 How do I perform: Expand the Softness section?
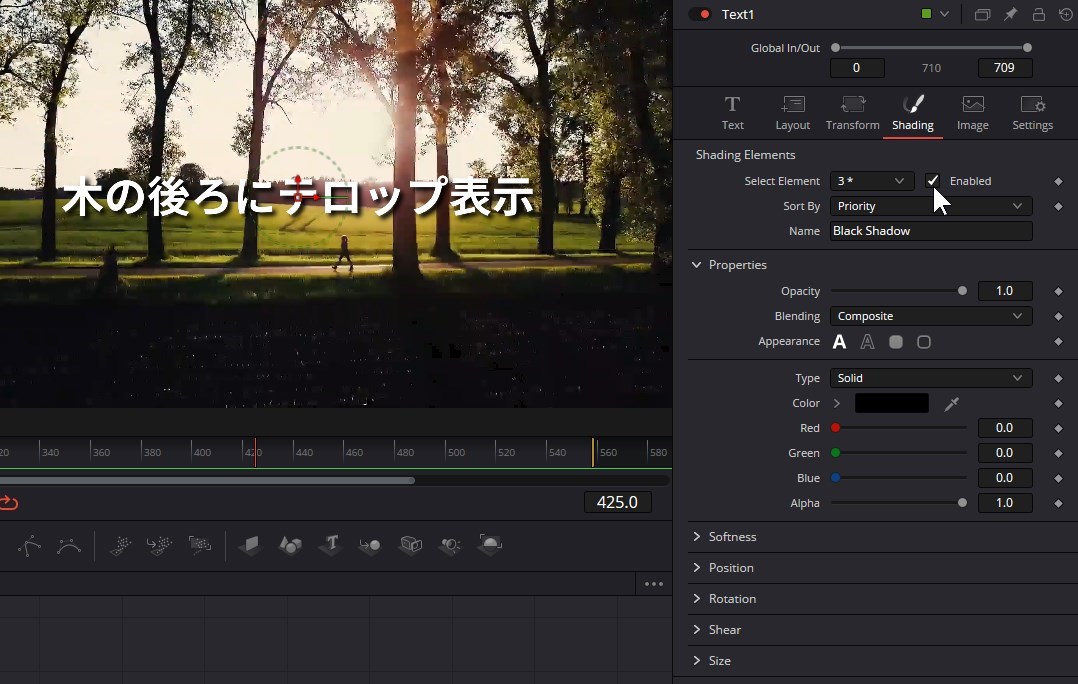tap(696, 536)
